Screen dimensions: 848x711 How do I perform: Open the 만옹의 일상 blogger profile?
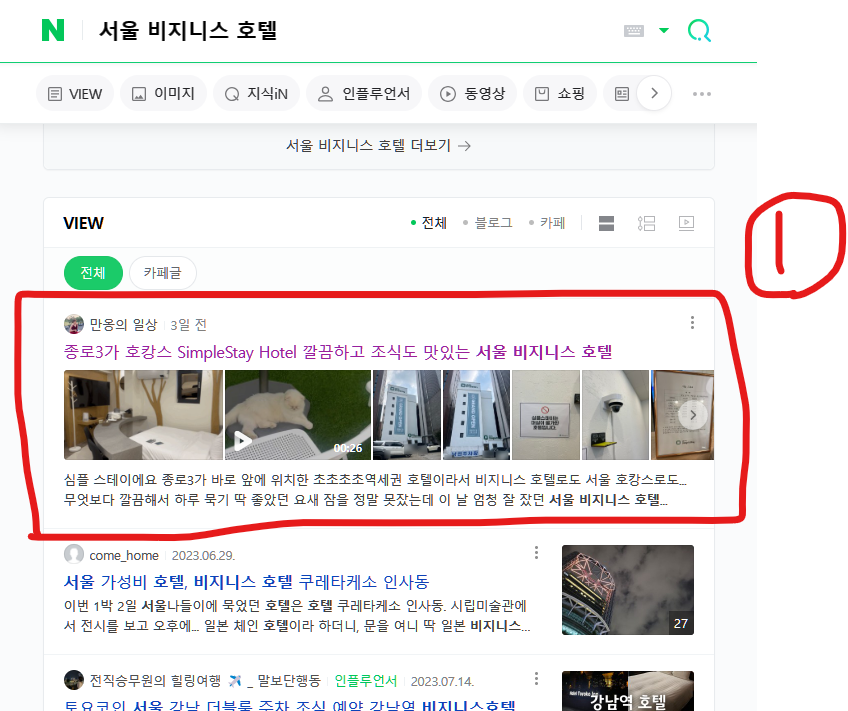(x=123, y=324)
